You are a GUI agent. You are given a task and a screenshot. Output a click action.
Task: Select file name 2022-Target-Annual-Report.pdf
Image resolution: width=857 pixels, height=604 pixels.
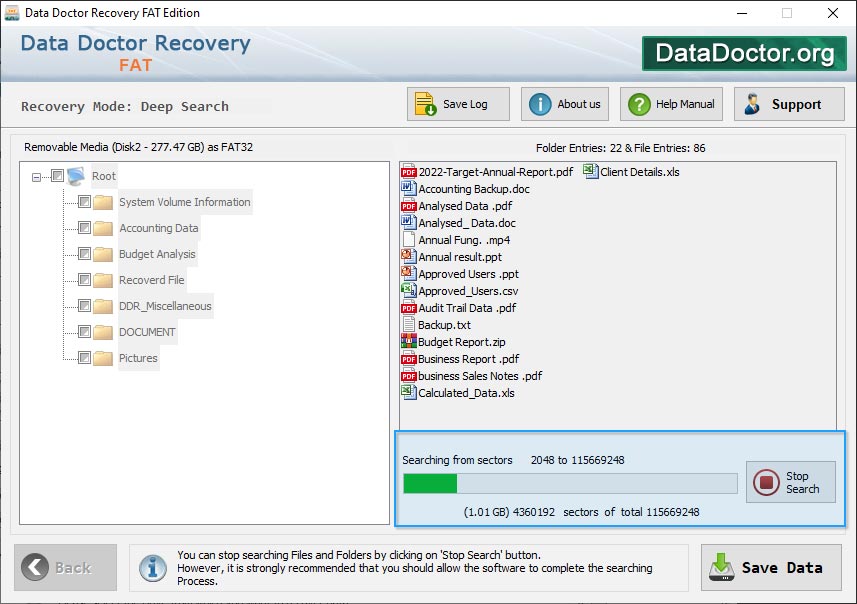pyautogui.click(x=496, y=172)
